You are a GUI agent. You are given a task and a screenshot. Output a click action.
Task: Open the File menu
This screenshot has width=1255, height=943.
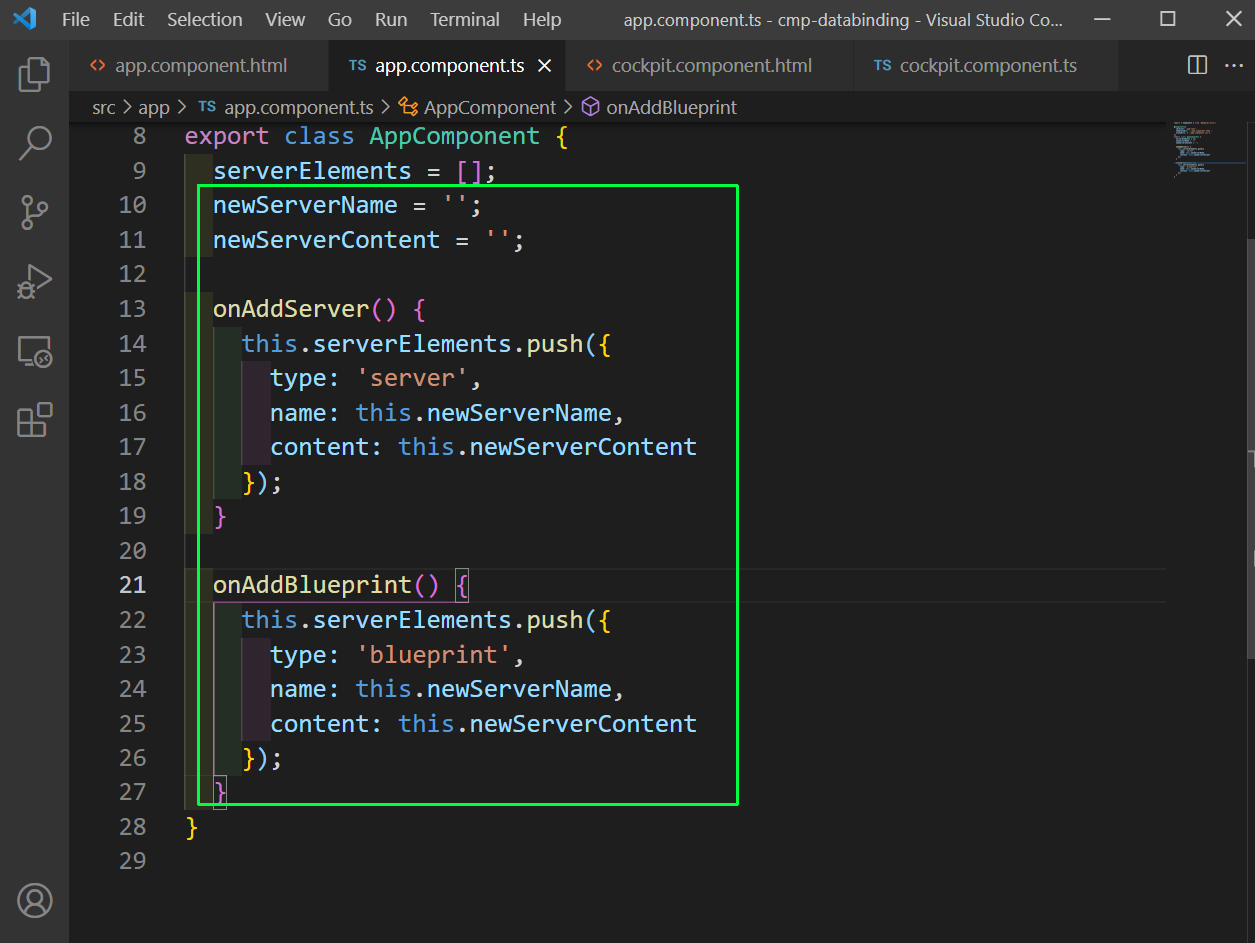coord(76,19)
